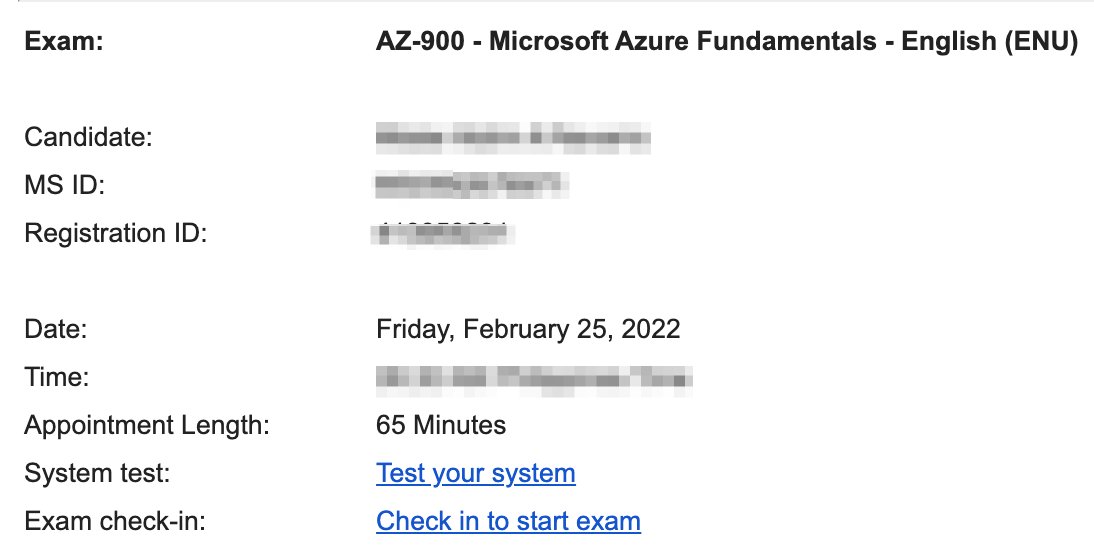1094x552 pixels.
Task: Select the System test: label
Action: coord(98,473)
